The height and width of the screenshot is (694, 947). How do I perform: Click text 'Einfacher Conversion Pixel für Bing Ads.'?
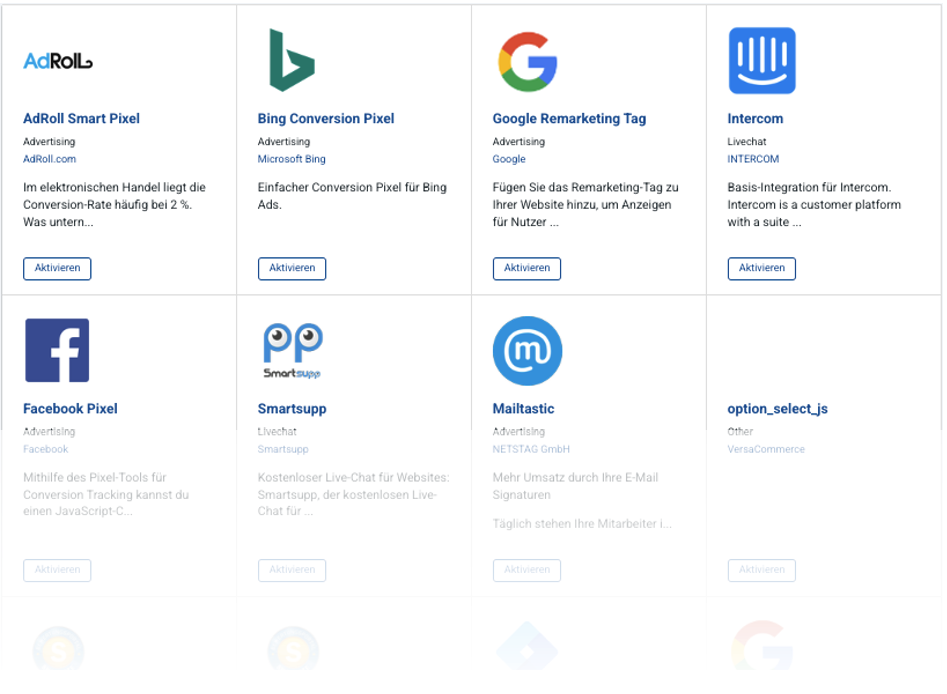tap(352, 196)
